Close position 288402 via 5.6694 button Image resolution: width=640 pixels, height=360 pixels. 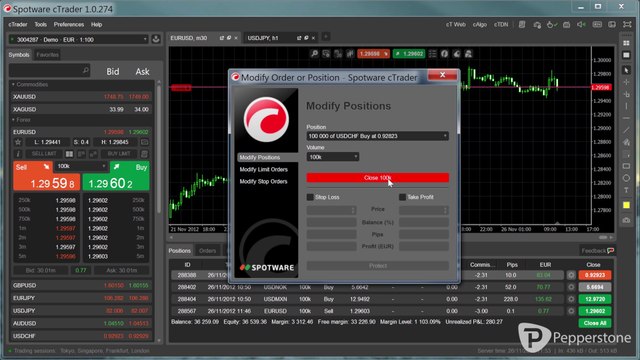[x=595, y=287]
